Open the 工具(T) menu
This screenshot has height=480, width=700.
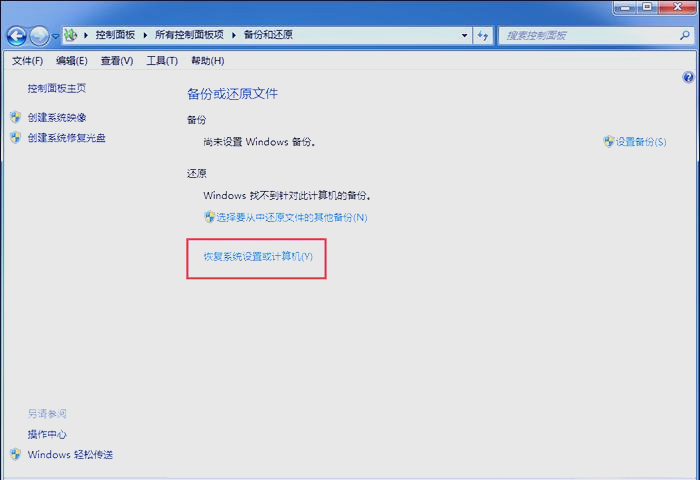pyautogui.click(x=162, y=61)
